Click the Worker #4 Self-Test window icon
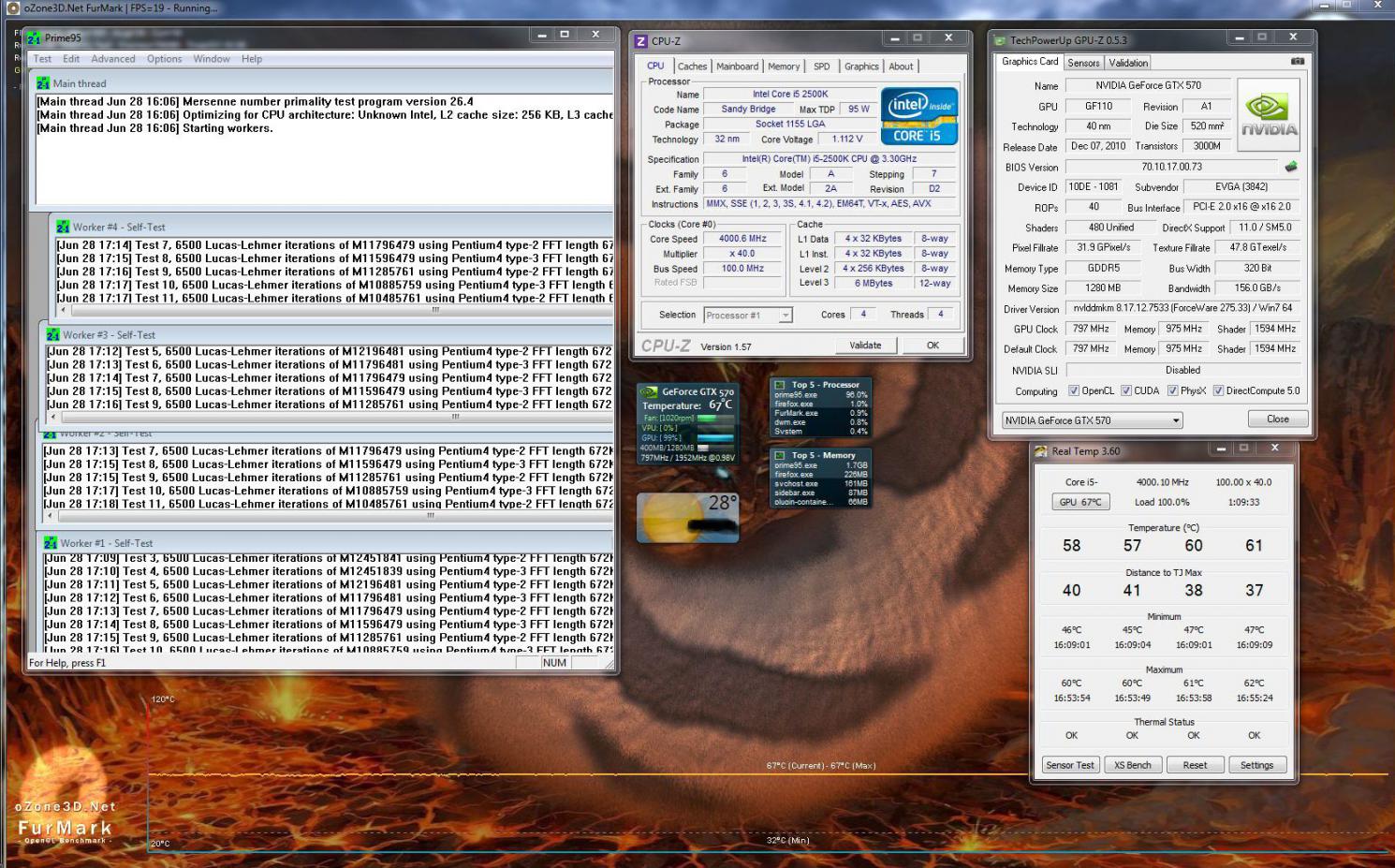Screen dimensions: 1395x868 [x=63, y=227]
